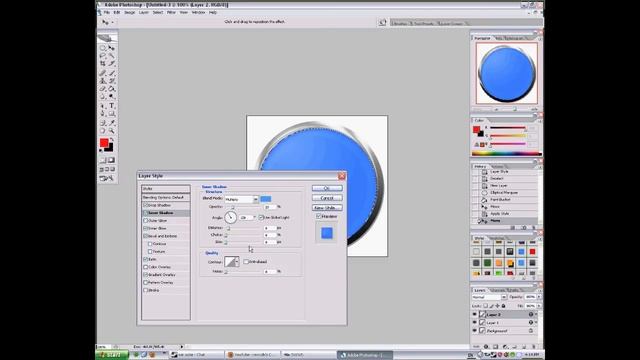640x360 pixels.
Task: Click Cancel in Layer Style dialog
Action: click(x=327, y=198)
